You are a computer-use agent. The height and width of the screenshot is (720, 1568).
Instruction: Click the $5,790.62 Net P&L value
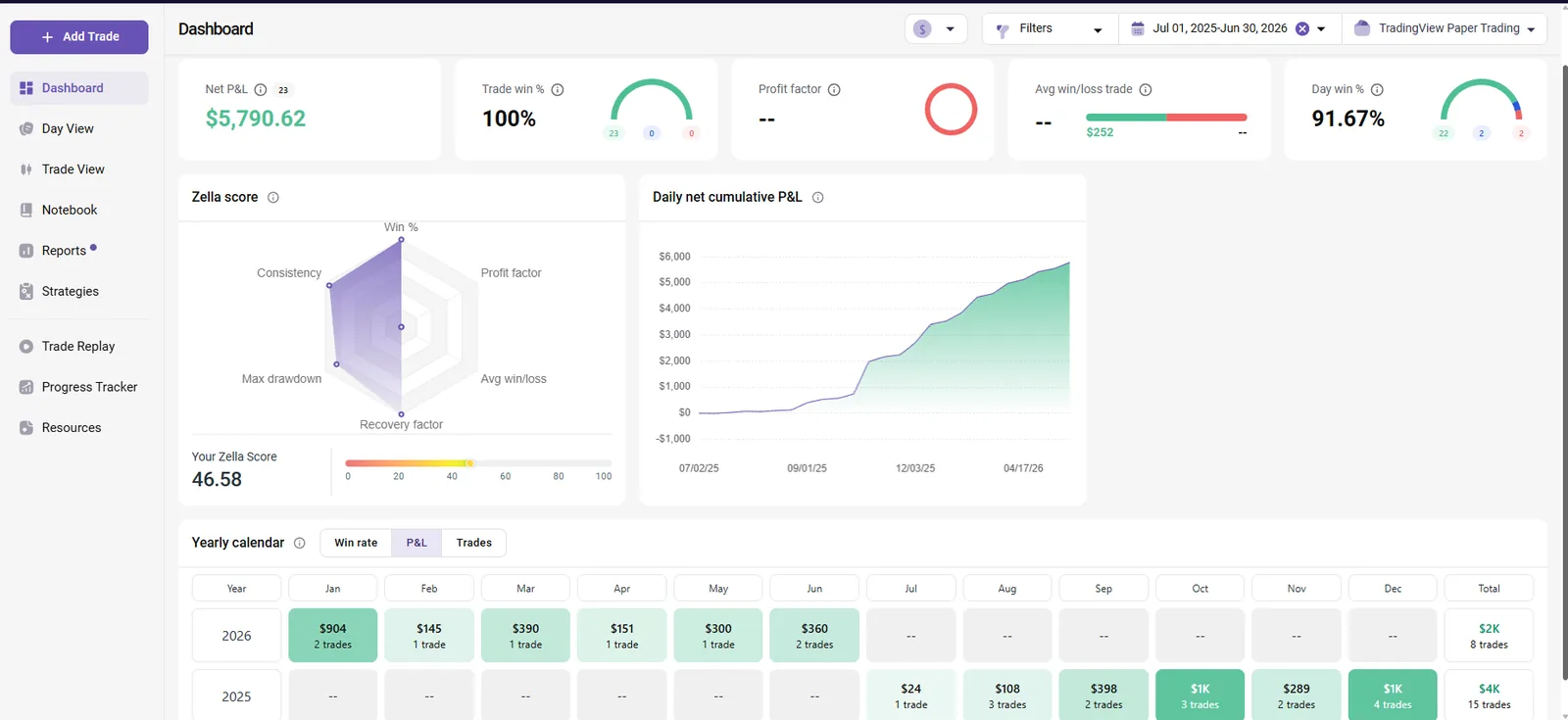pyautogui.click(x=256, y=119)
